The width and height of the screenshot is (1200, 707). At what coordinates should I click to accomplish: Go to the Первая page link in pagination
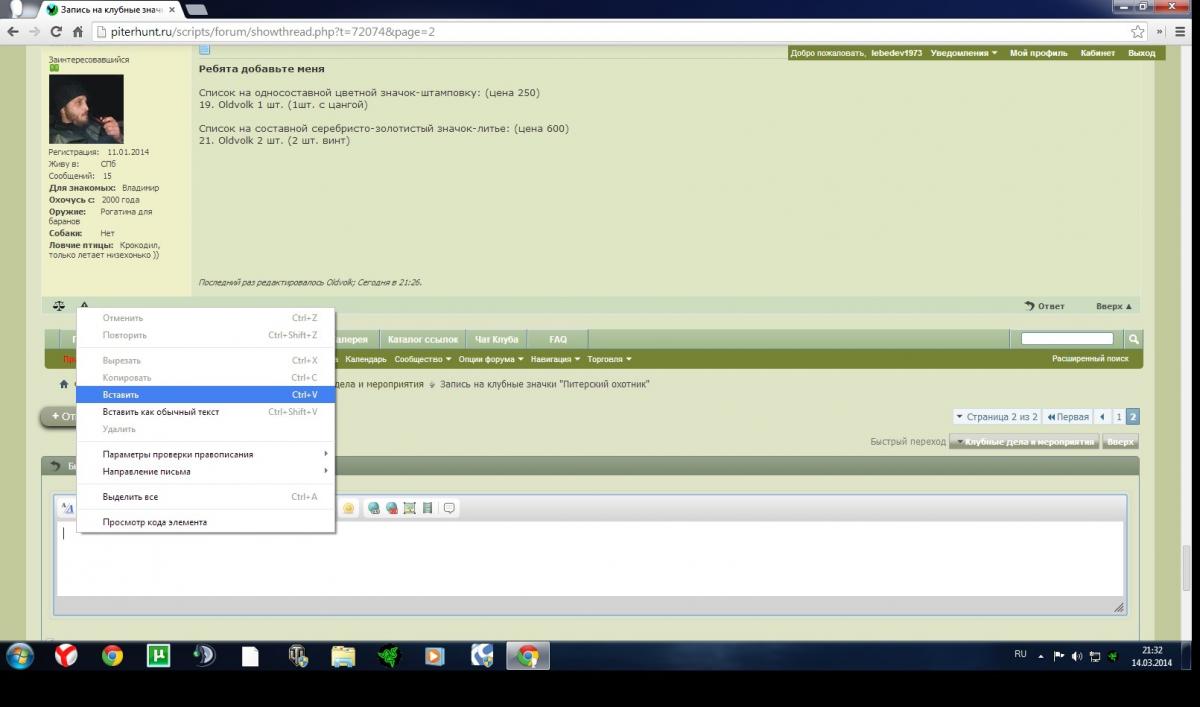pyautogui.click(x=1067, y=416)
